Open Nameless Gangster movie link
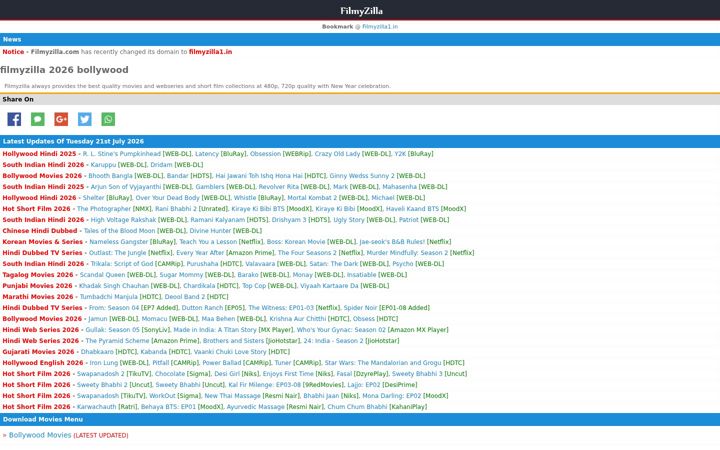720x450 pixels. point(118,242)
